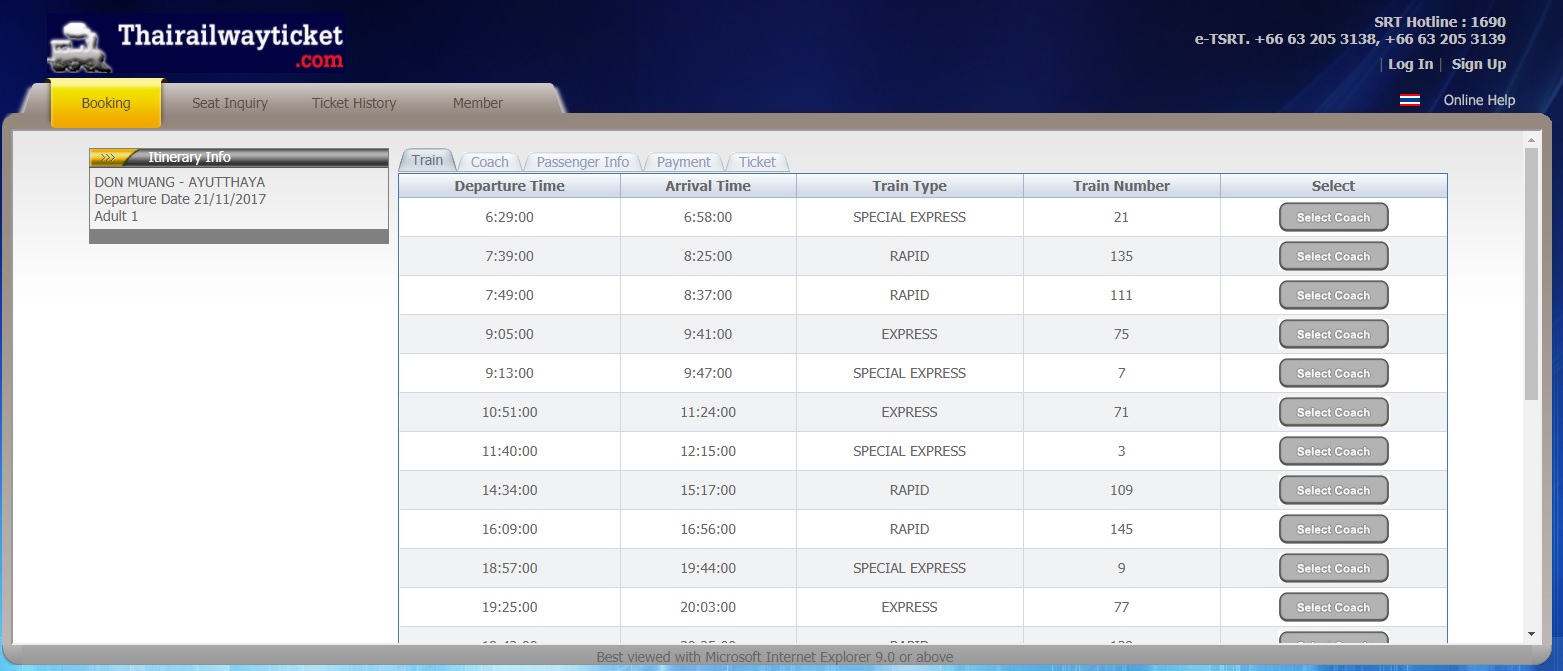Select Coach for train number 9
Screen dimensions: 1563x671
pyautogui.click(x=1333, y=568)
